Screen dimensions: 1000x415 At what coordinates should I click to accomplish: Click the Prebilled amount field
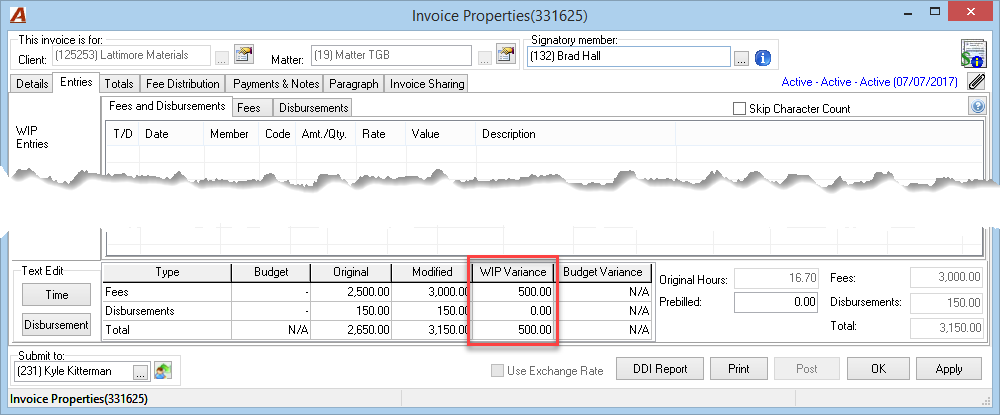point(776,302)
